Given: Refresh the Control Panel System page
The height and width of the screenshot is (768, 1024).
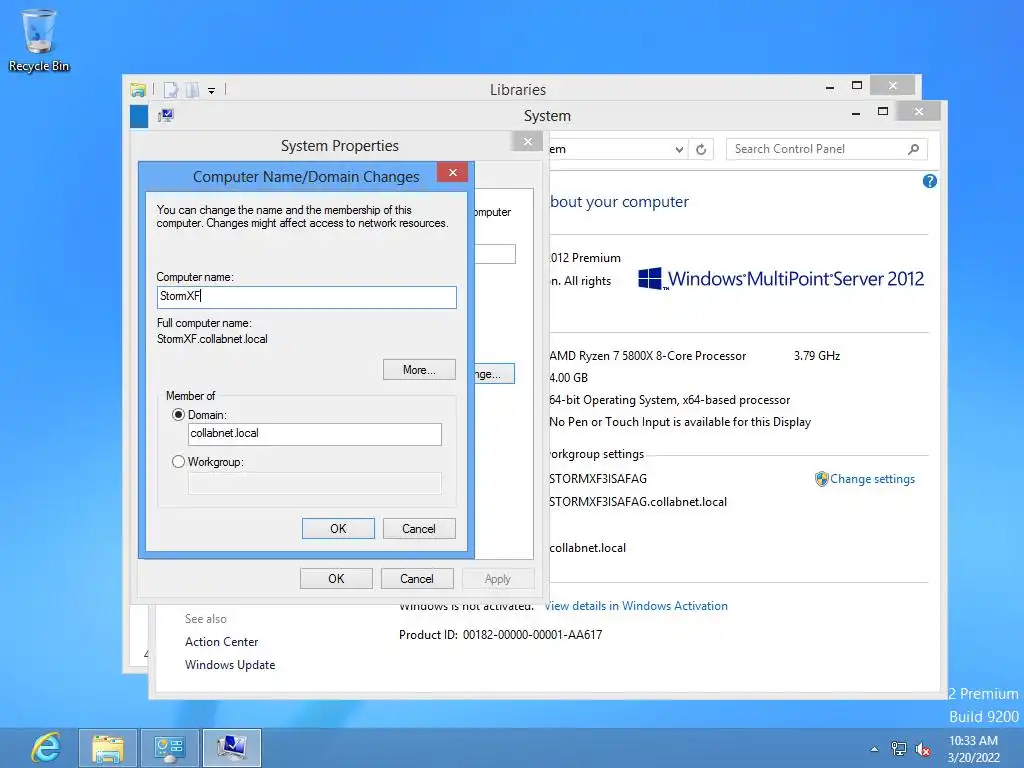Looking at the screenshot, I should [x=701, y=150].
